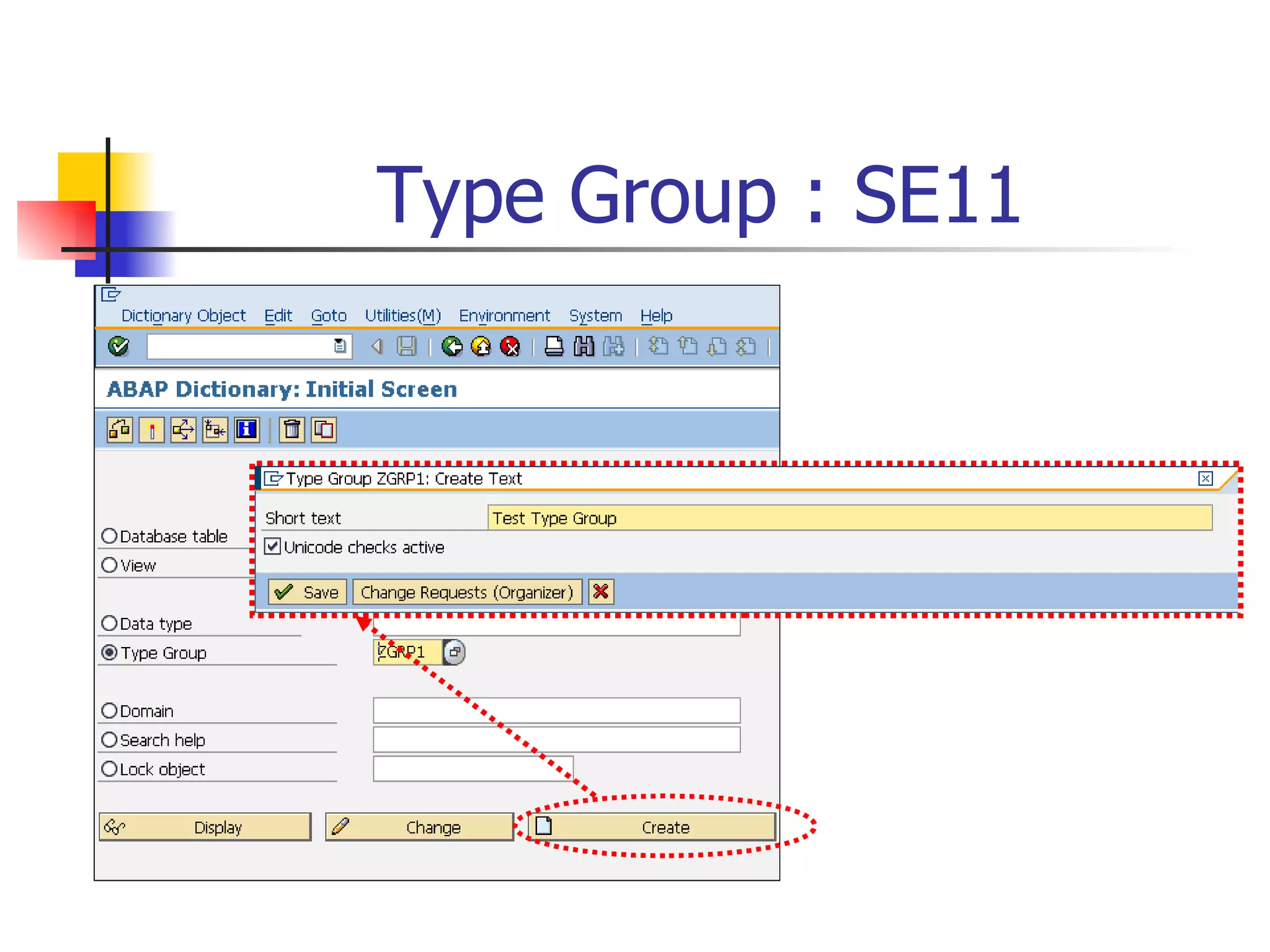Click the Find Next binoculars icon
The width and height of the screenshot is (1270, 952).
[x=613, y=346]
